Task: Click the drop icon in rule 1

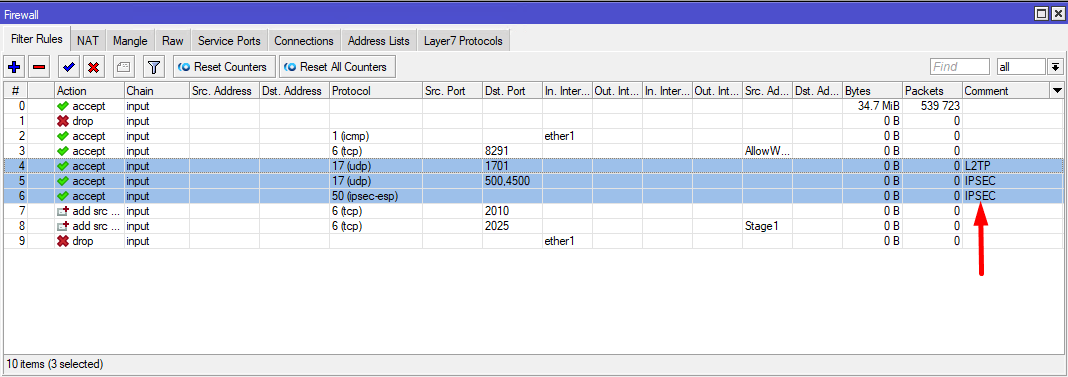Action: (63, 121)
